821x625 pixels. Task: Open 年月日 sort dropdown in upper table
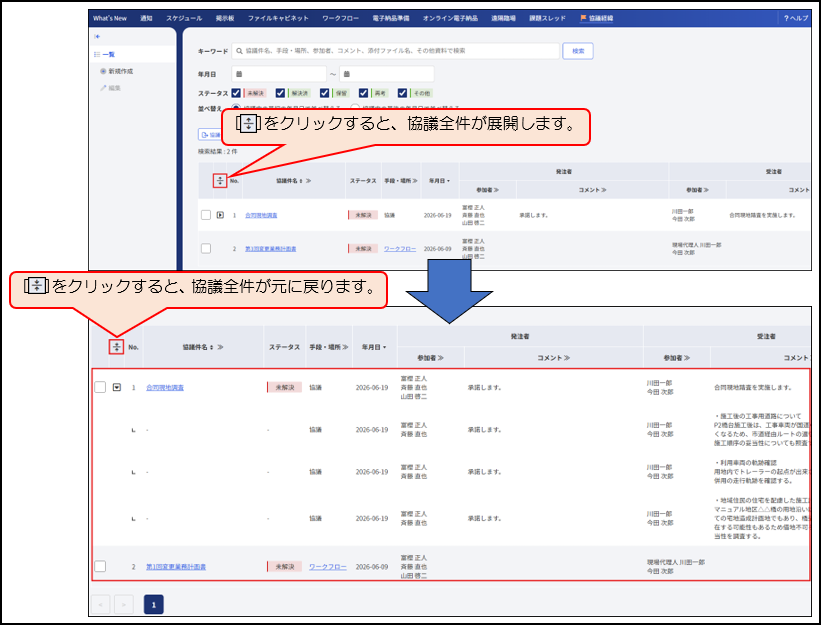point(449,181)
